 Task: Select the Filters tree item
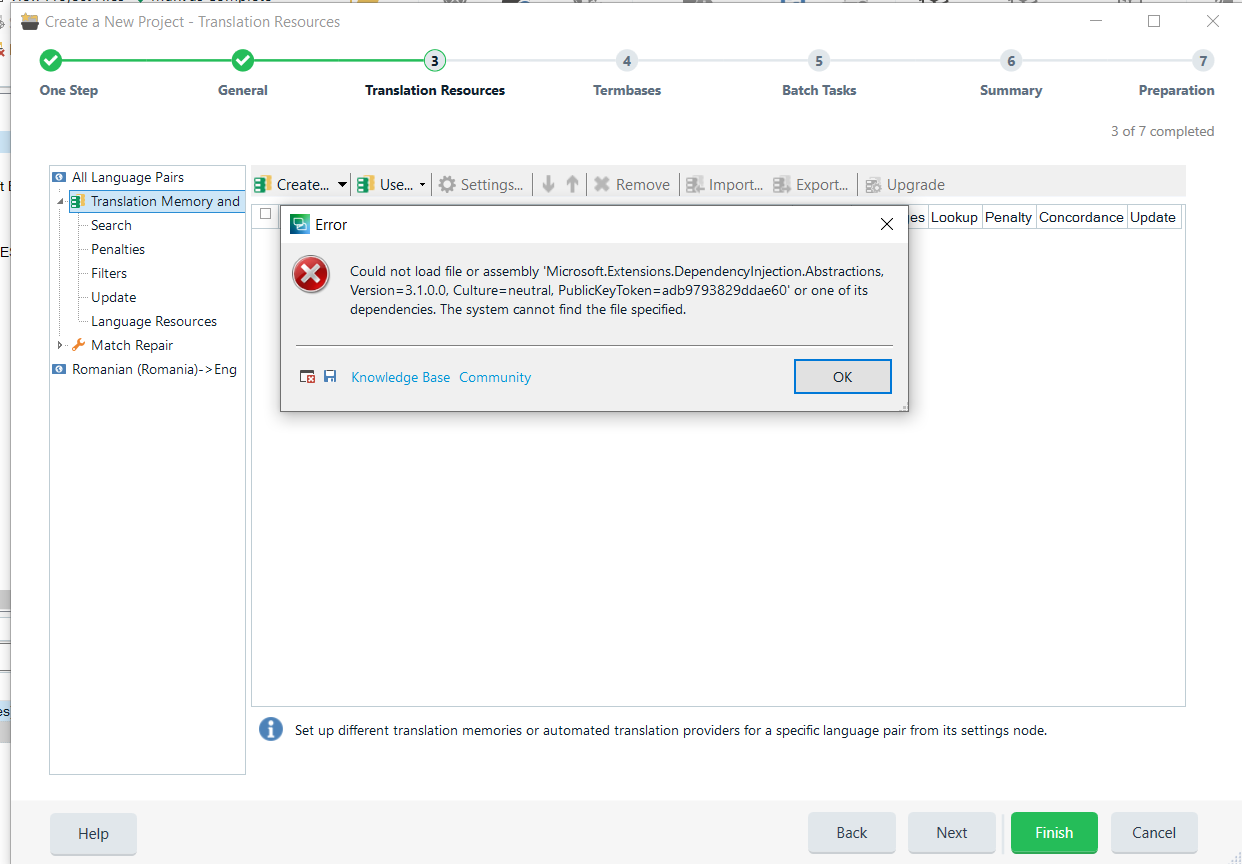[109, 273]
